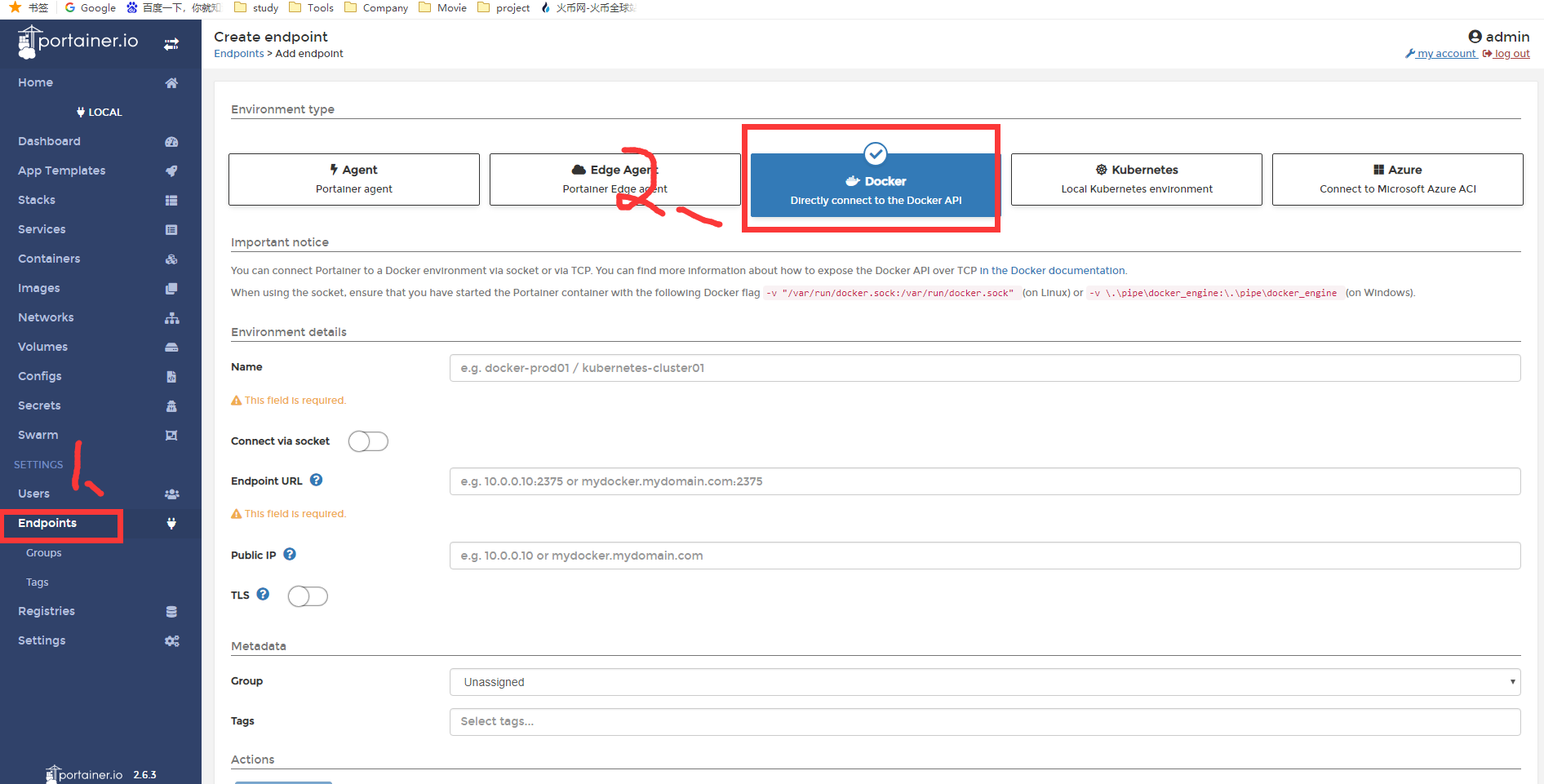The image size is (1544, 784).
Task: Show the TLS help tooltip icon
Action: (263, 594)
